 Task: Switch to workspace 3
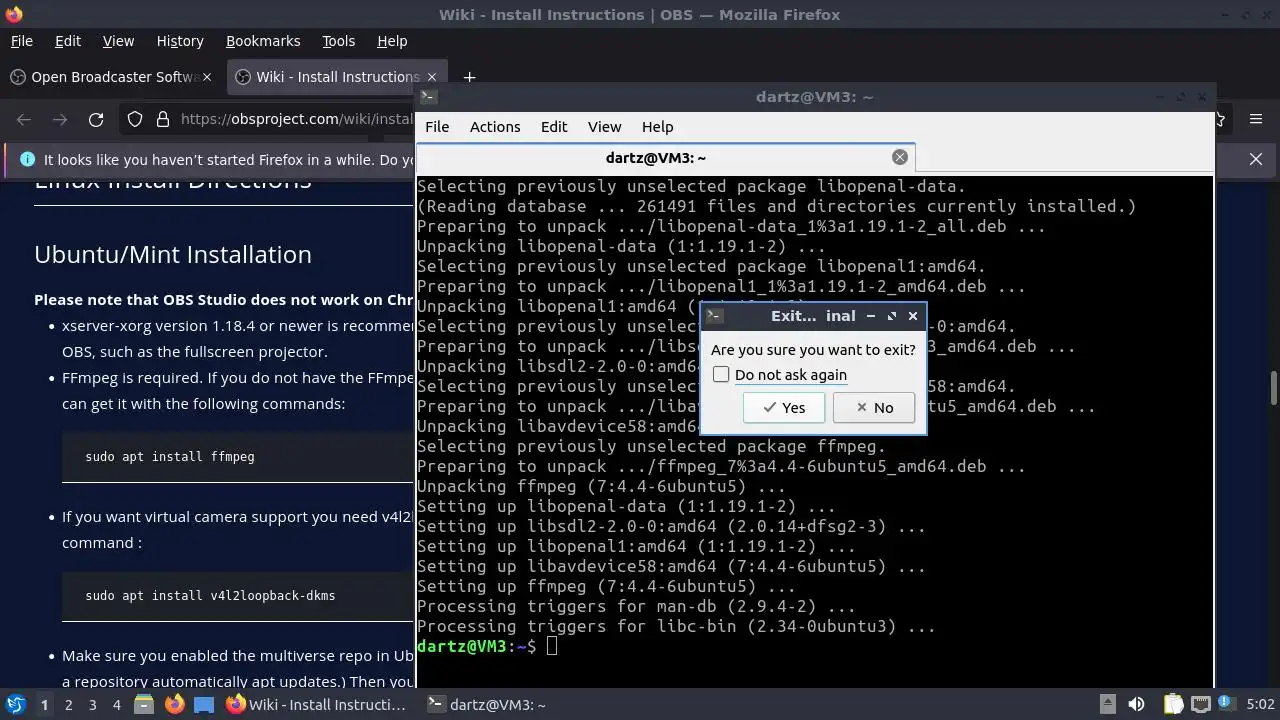click(92, 705)
